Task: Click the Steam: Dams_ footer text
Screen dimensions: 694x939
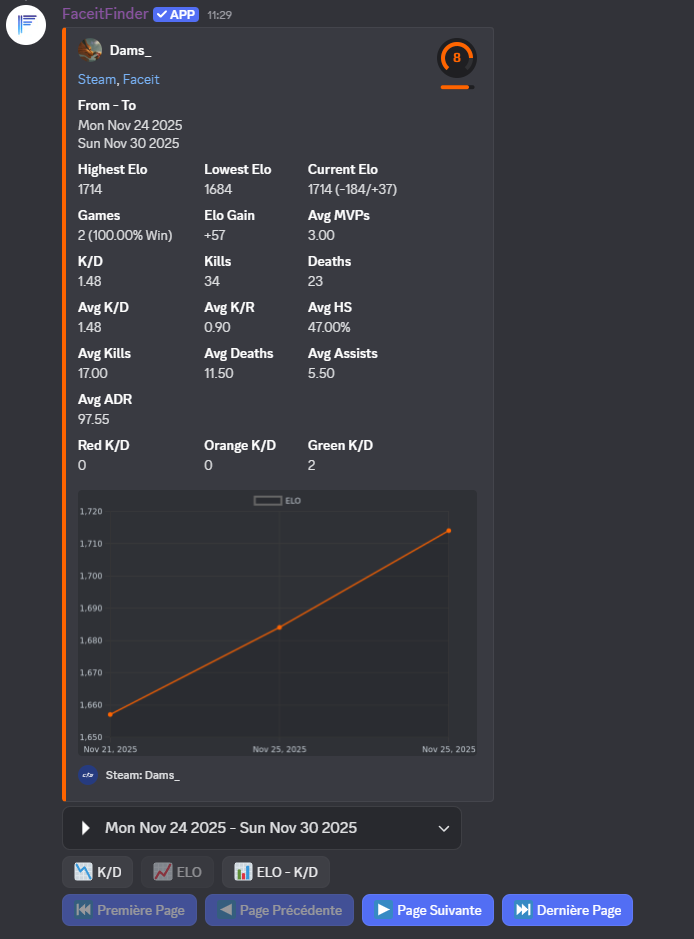Action: point(143,775)
